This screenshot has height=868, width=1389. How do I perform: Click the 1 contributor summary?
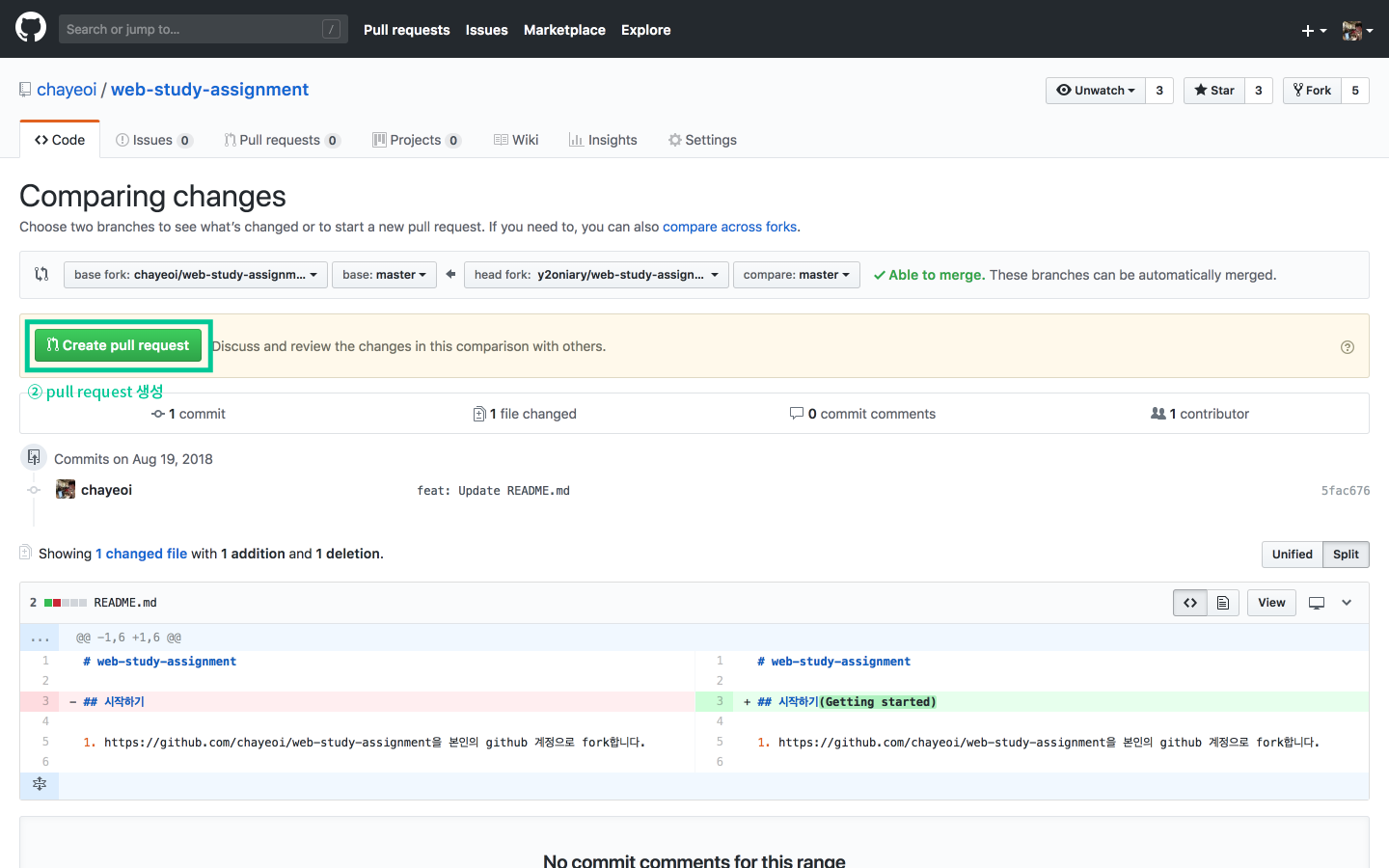click(x=1200, y=414)
